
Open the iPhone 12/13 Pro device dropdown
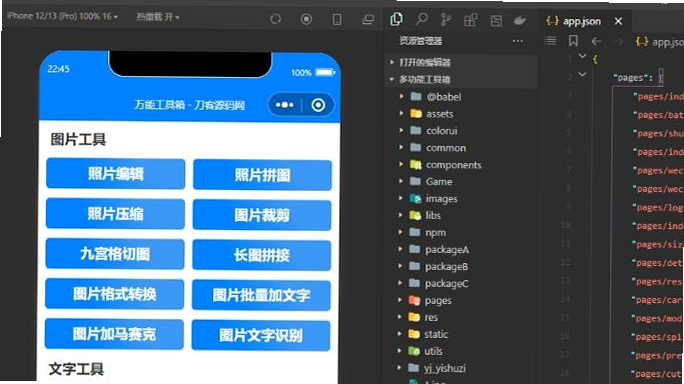click(x=62, y=16)
